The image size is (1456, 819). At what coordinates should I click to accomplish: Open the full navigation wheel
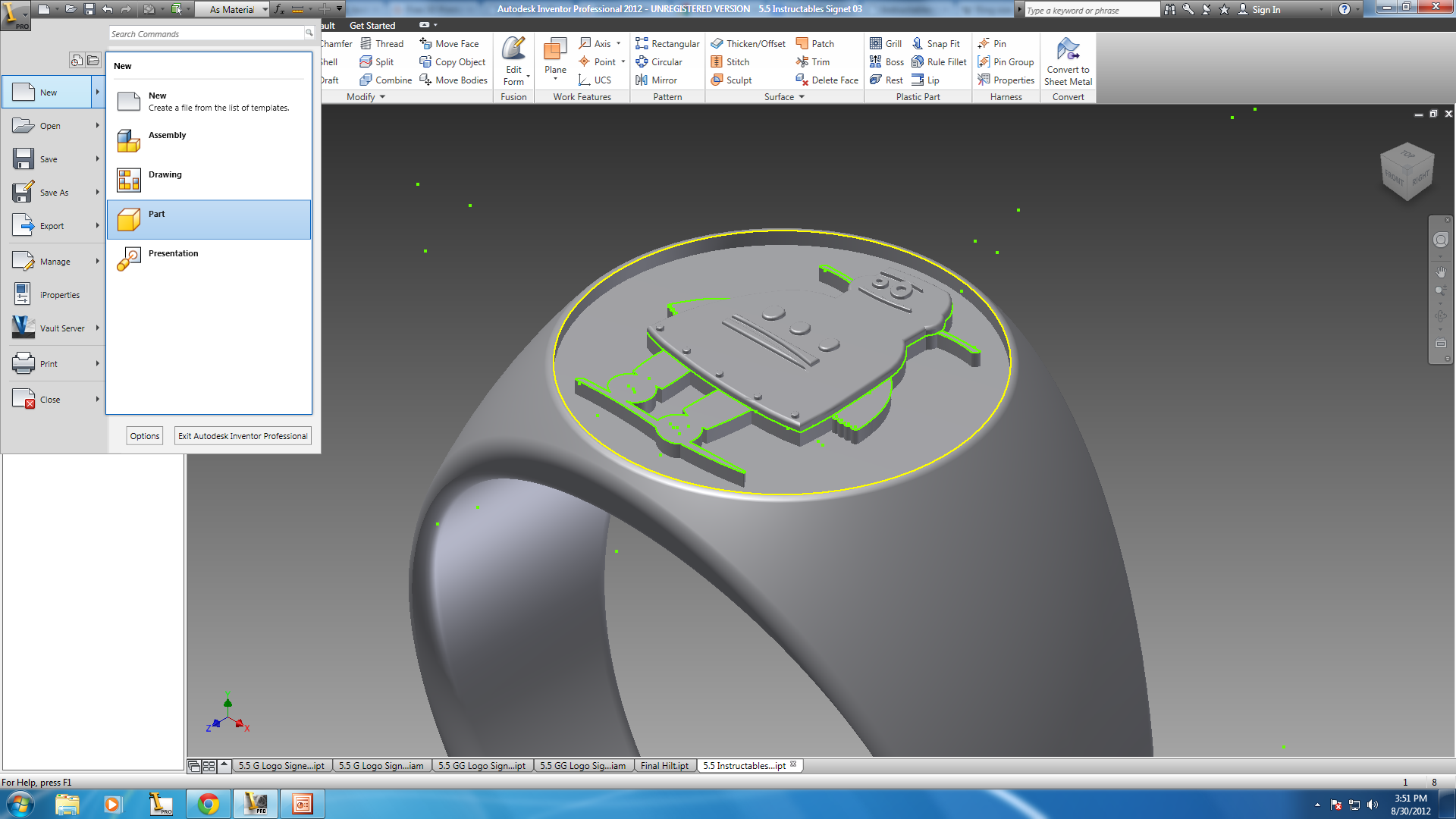coord(1441,240)
